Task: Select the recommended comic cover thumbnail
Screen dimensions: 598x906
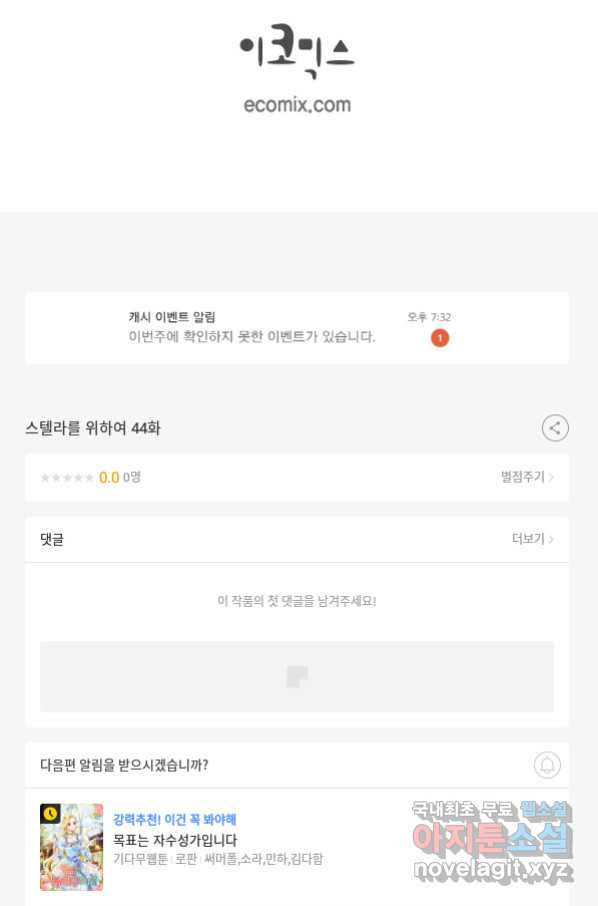Action: [72, 846]
